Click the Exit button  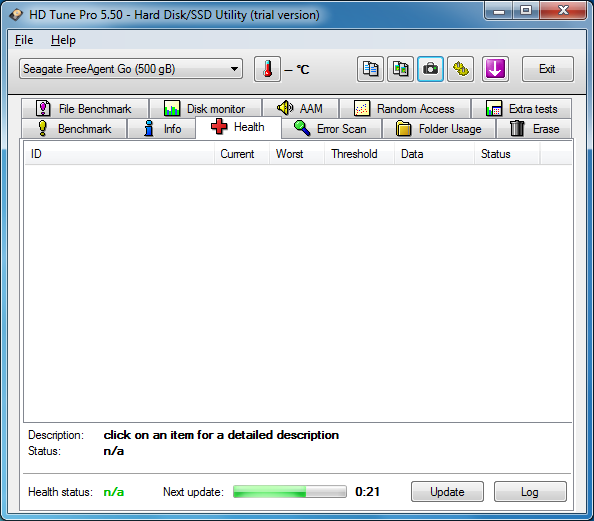tap(547, 69)
